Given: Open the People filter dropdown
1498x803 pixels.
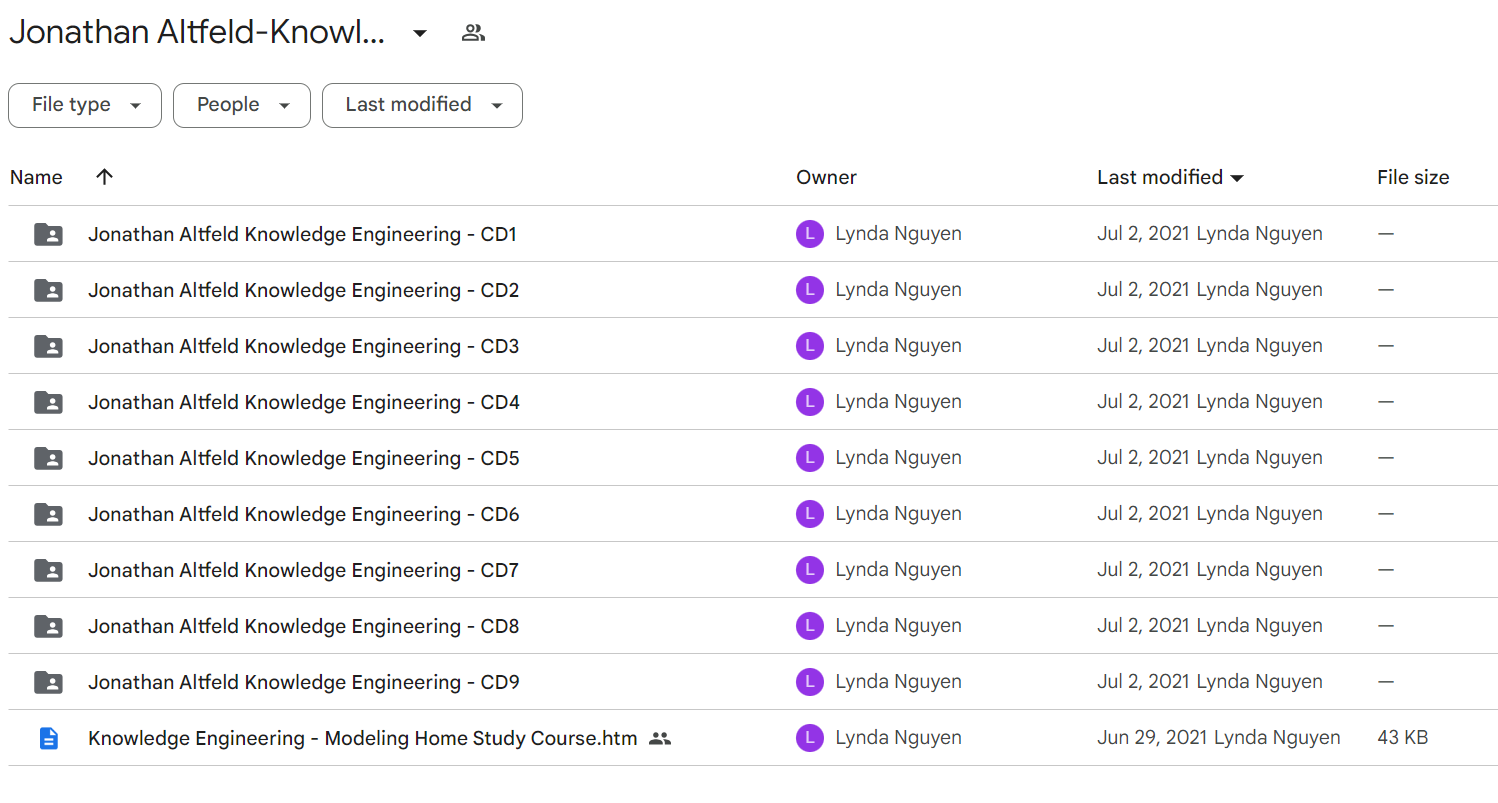Looking at the screenshot, I should [x=242, y=105].
